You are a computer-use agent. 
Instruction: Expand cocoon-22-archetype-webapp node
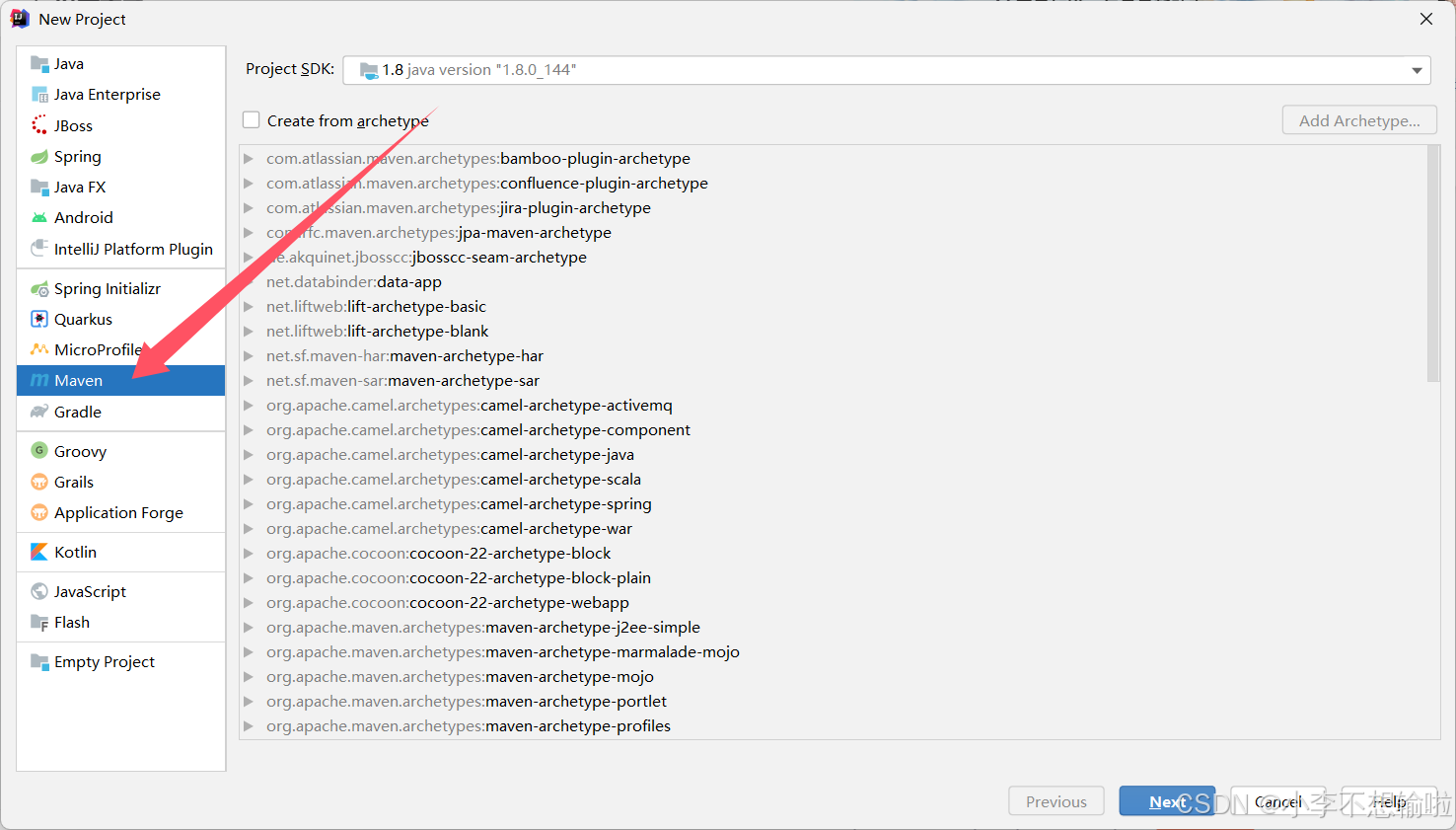tap(249, 602)
